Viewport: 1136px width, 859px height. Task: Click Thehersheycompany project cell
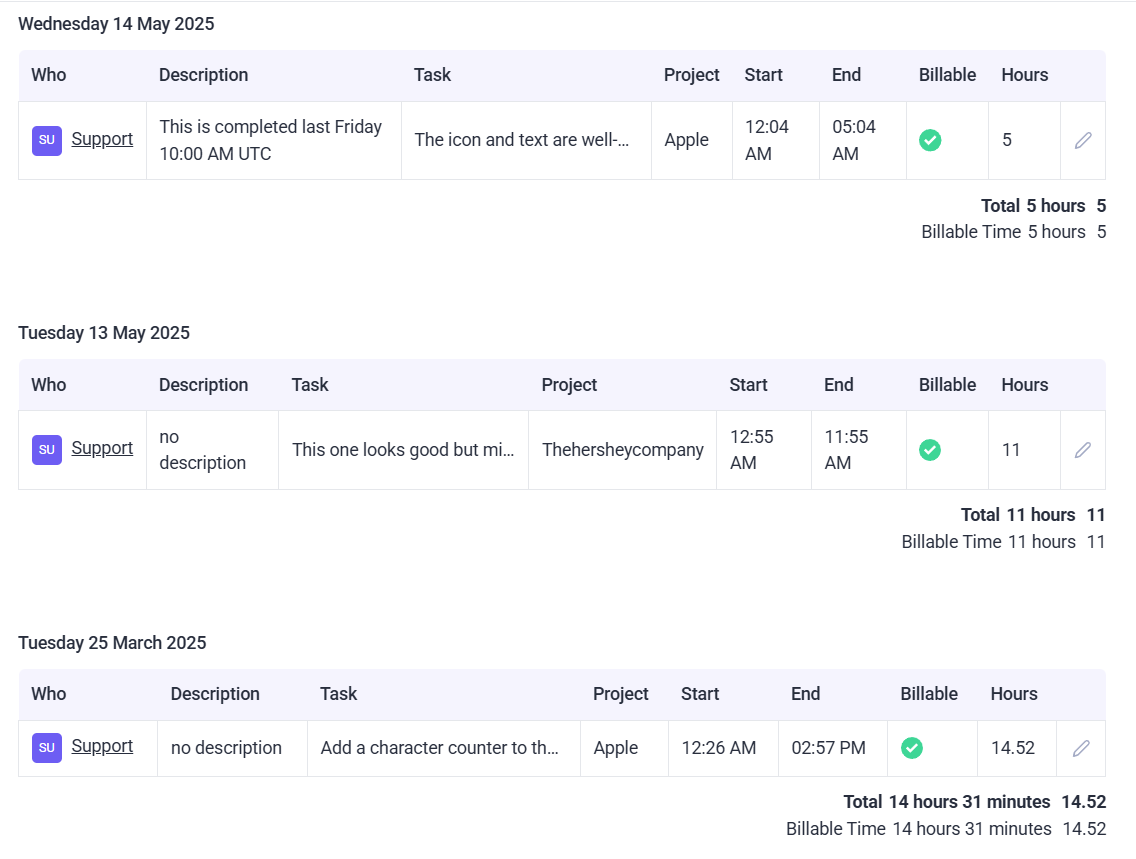[622, 450]
